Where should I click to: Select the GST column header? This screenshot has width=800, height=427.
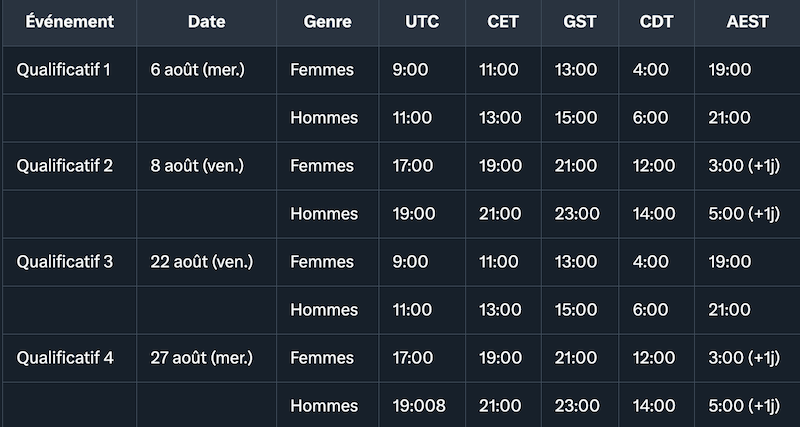[578, 22]
